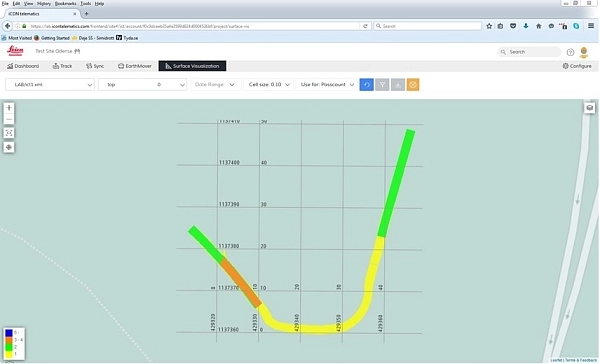Viewport: 600px width, 364px height.
Task: Expand the Cell size 0.10 dropdown
Action: [269, 85]
